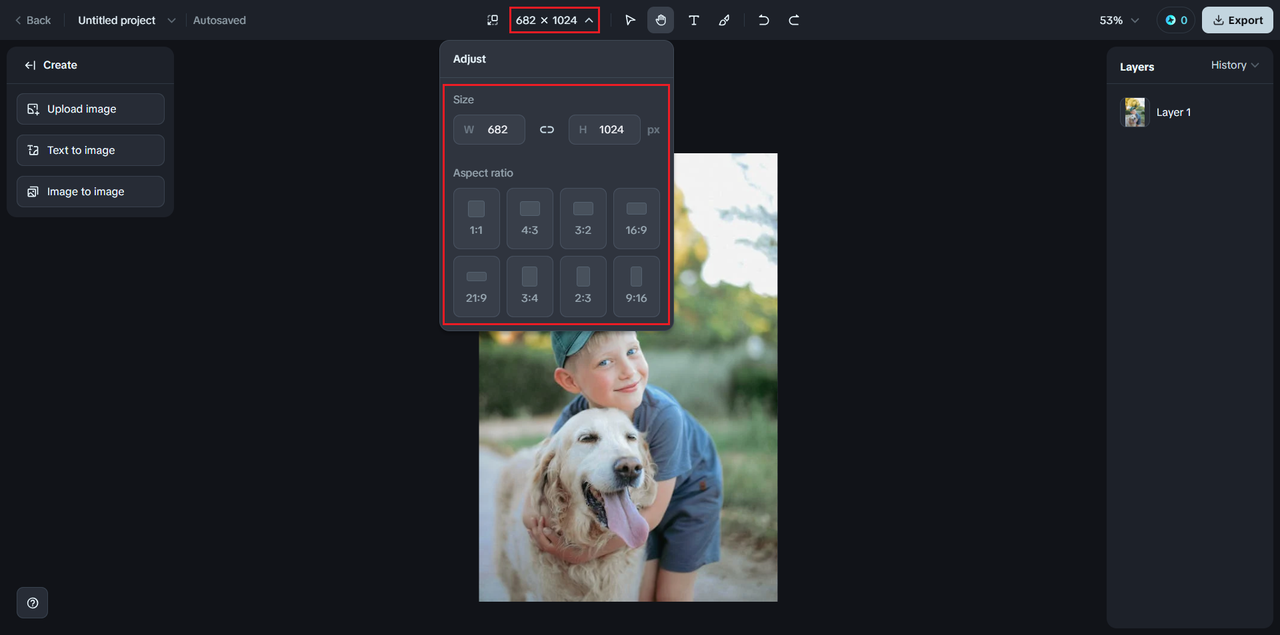Select the hand pan tool
The height and width of the screenshot is (635, 1280).
660,20
